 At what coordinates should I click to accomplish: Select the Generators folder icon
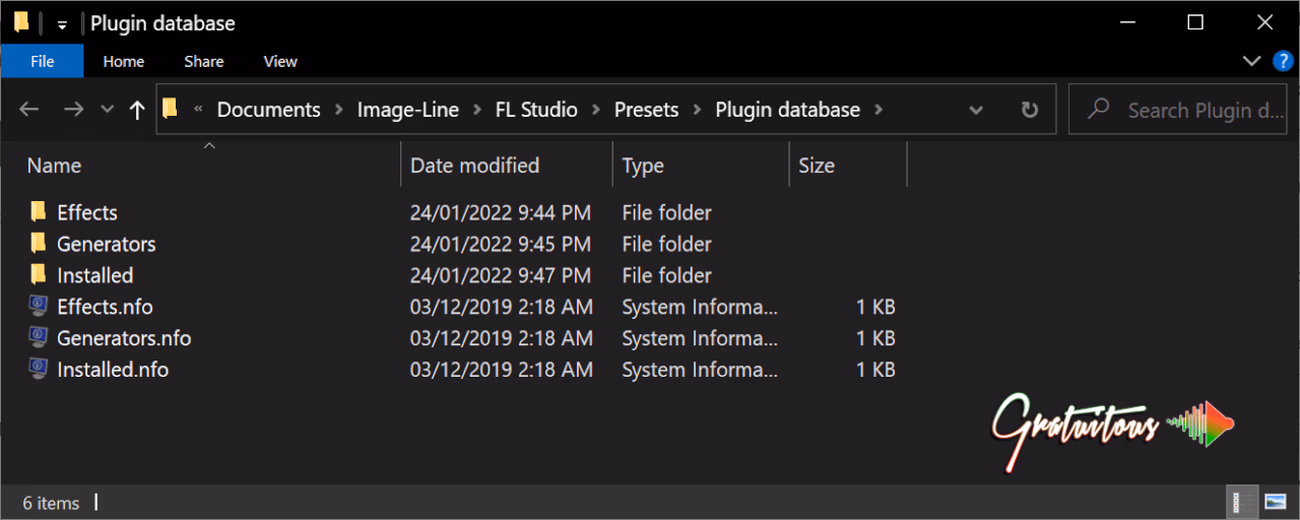point(38,243)
